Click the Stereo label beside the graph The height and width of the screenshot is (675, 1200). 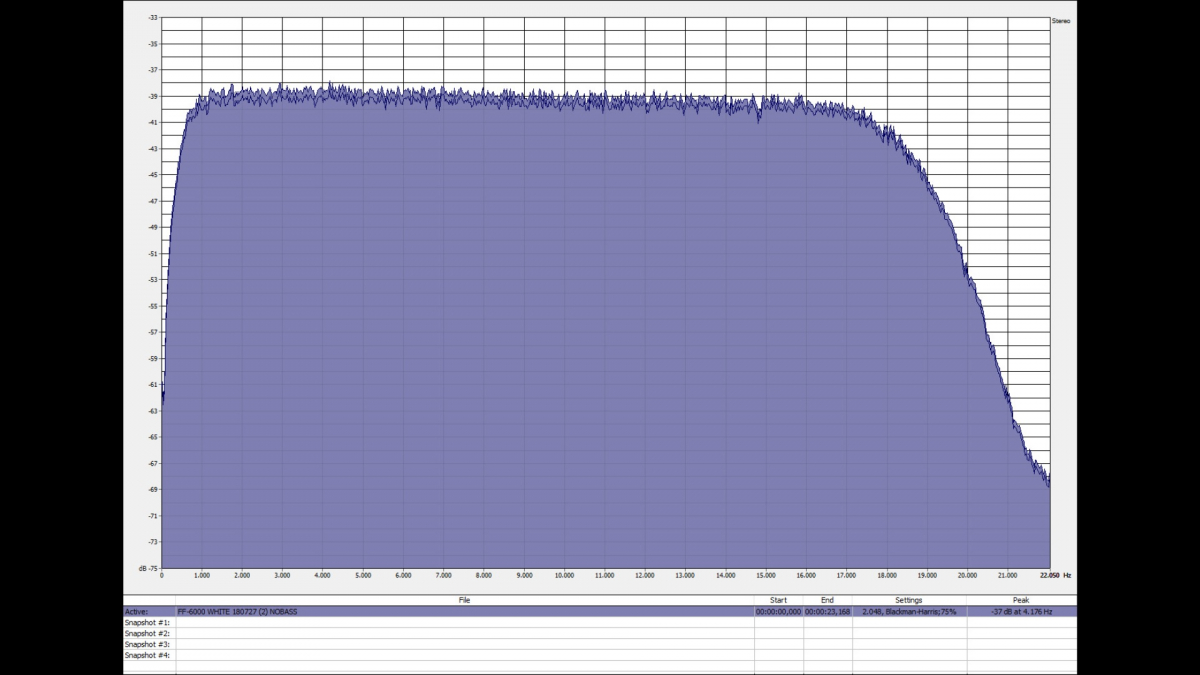[x=1061, y=21]
